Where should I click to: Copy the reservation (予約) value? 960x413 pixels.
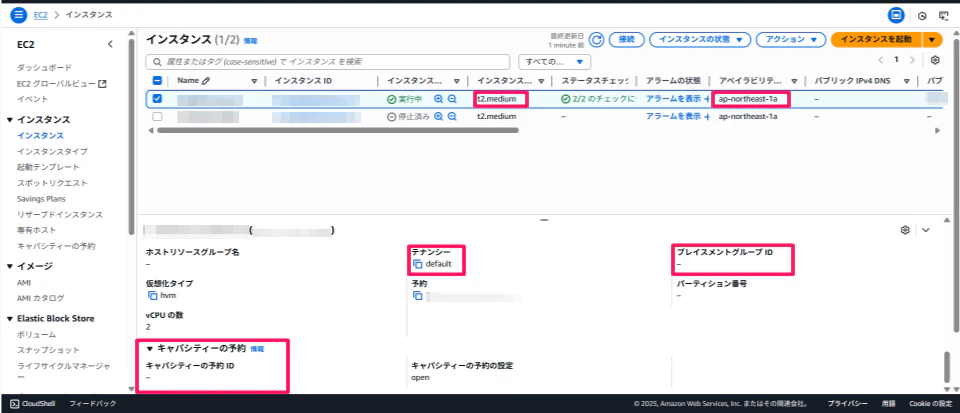418,296
